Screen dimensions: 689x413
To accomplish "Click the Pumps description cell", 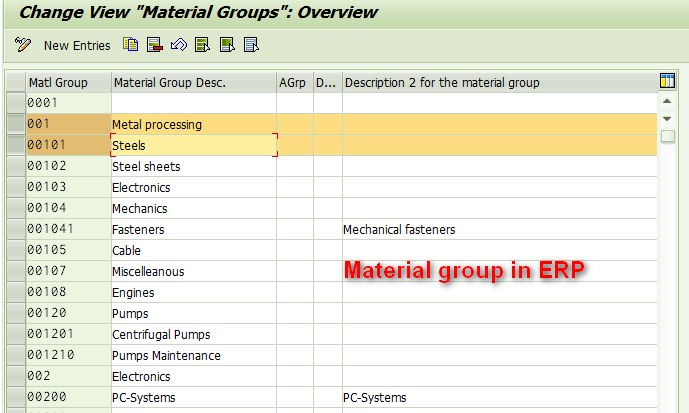I will (x=194, y=314).
